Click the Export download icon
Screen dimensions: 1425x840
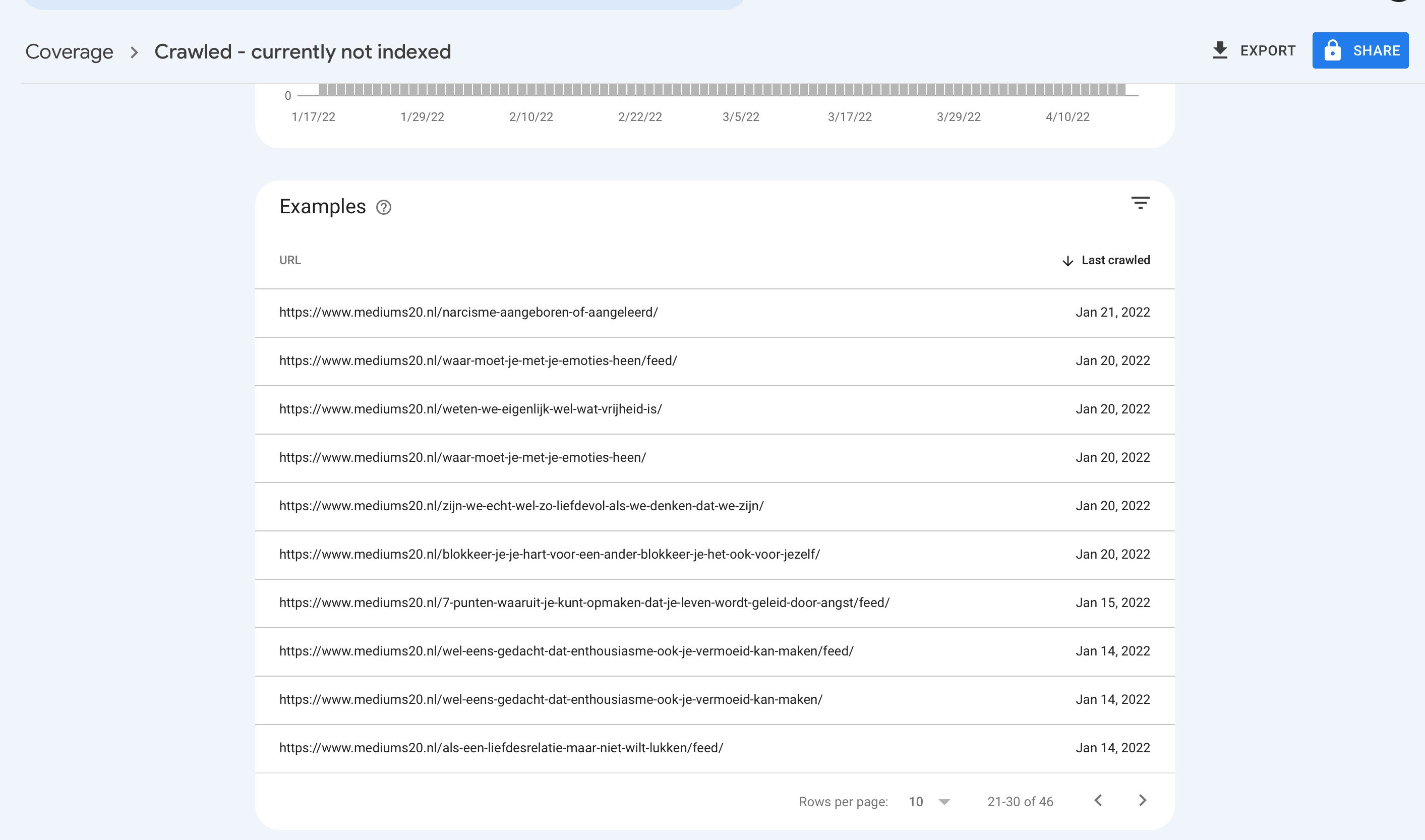point(1220,50)
